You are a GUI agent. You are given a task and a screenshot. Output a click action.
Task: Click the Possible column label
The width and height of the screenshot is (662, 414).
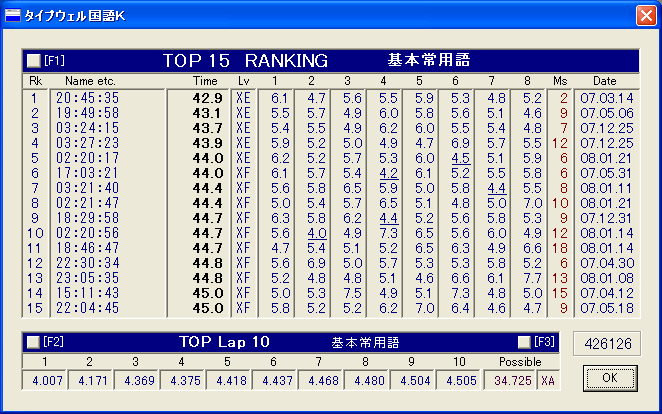point(520,362)
